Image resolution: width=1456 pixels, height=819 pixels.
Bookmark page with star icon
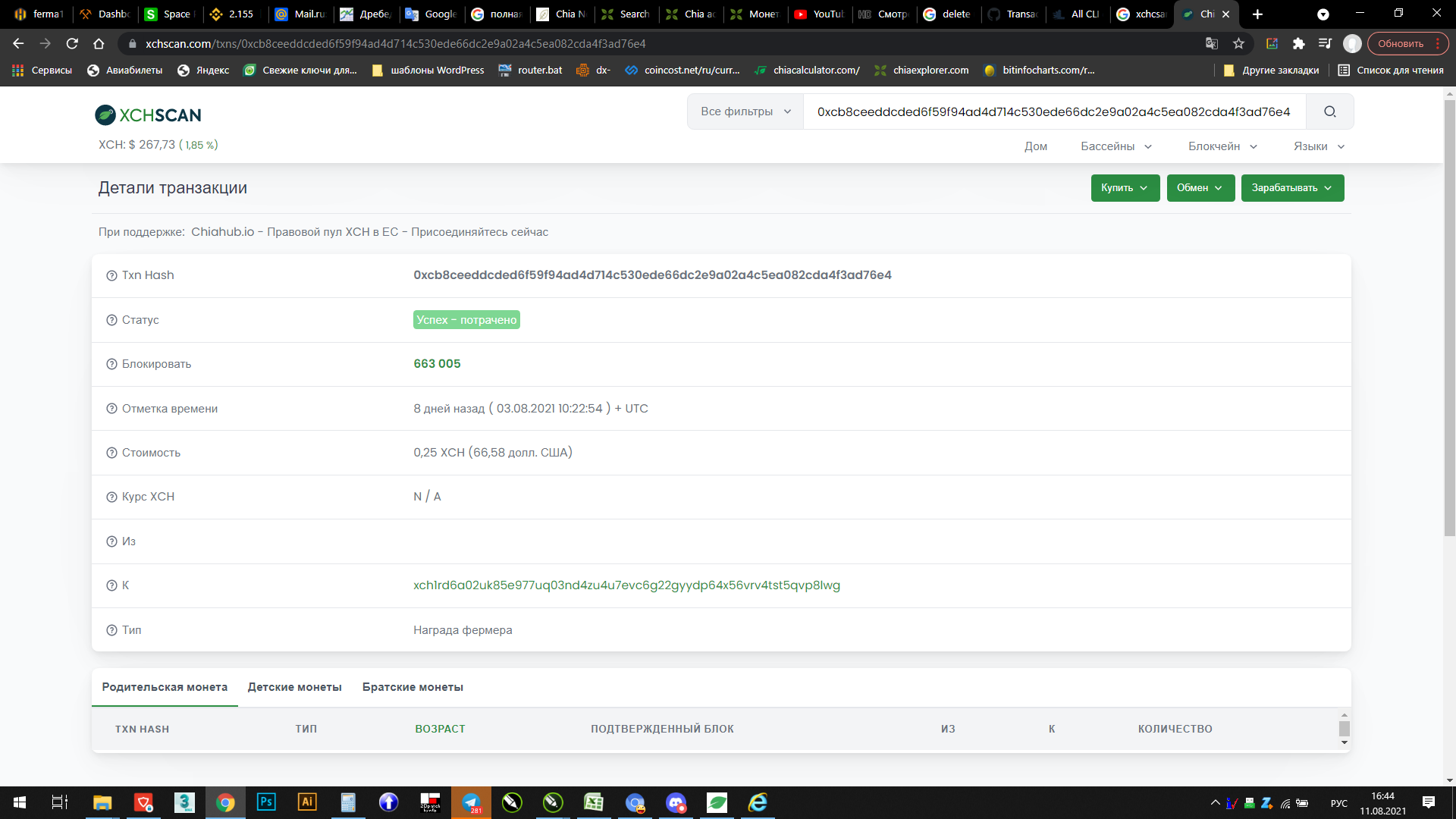point(1238,44)
